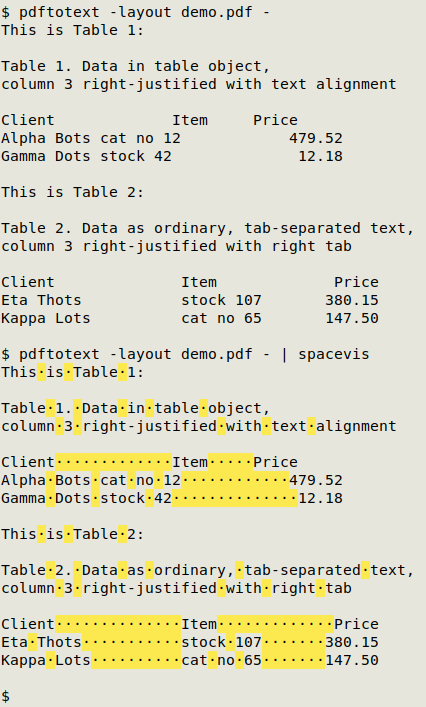Click 'stock 107' in the plain output
This screenshot has height=707, width=426.
[x=221, y=301]
